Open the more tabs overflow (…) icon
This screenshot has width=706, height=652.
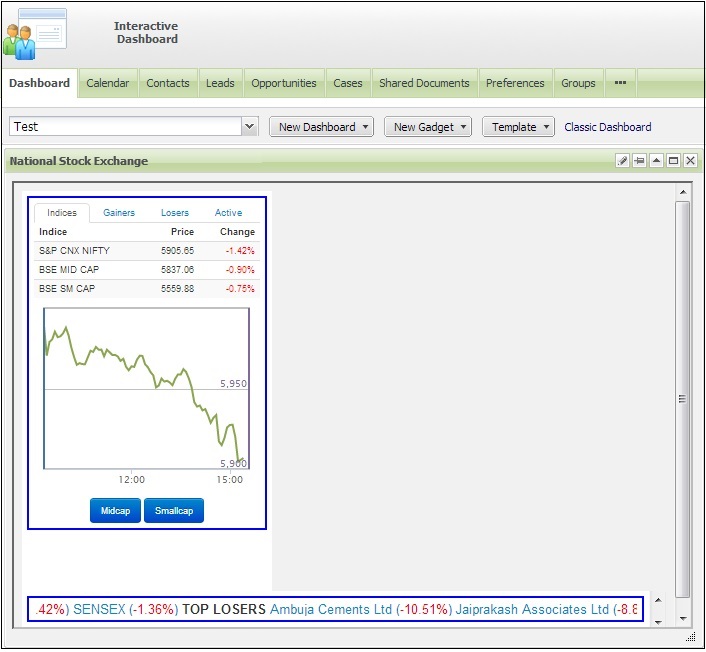coord(620,83)
